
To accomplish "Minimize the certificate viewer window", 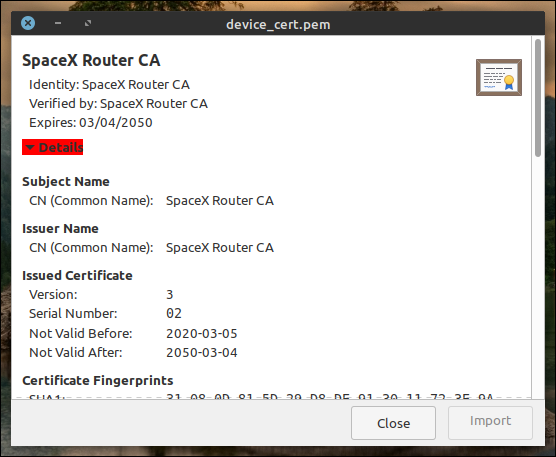I will pos(58,23).
